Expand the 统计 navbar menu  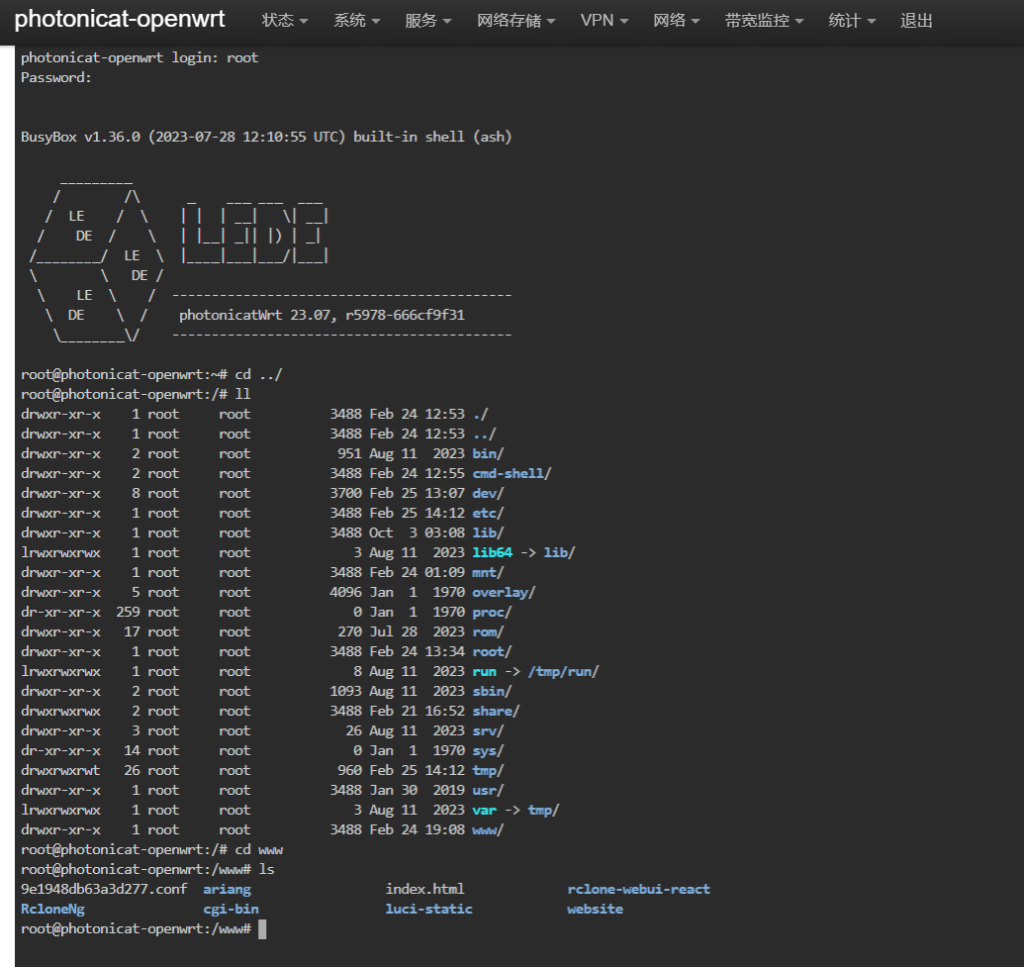(x=852, y=21)
